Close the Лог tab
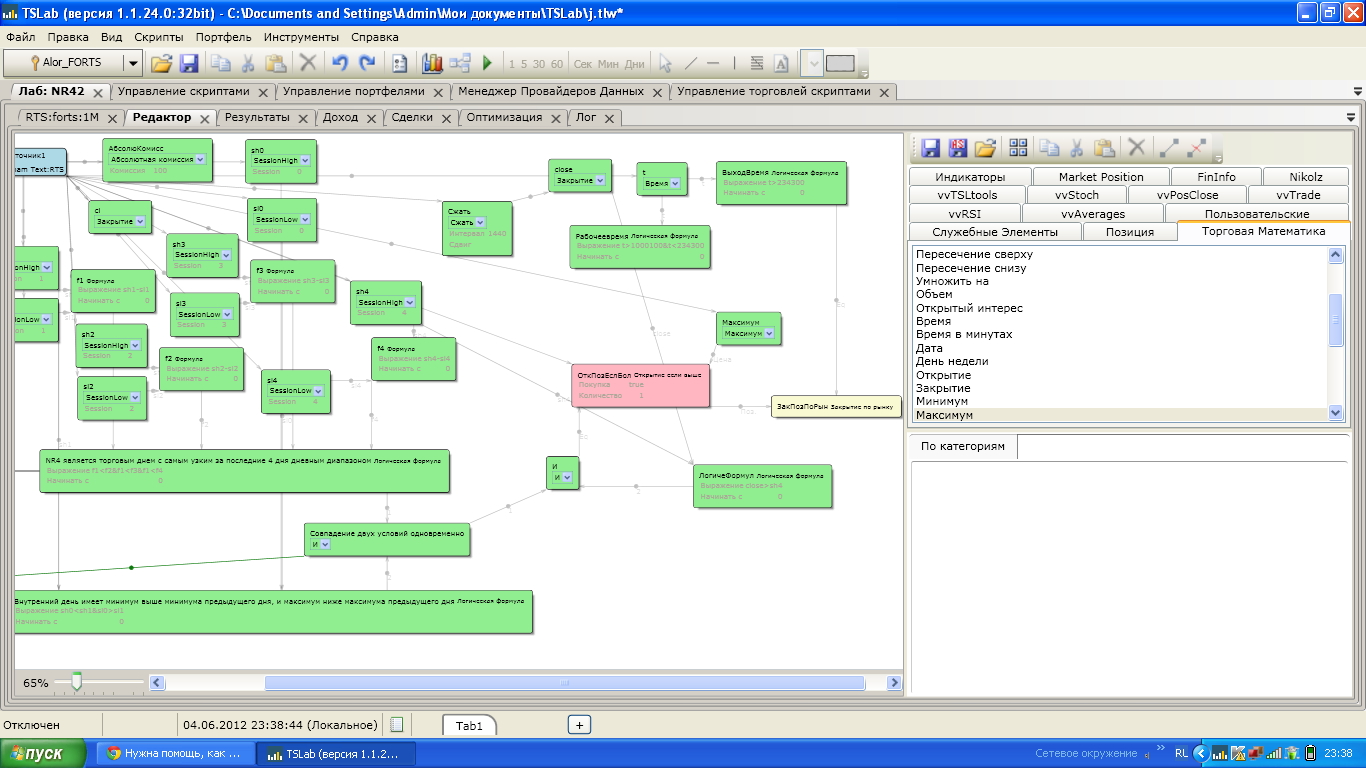 click(x=609, y=118)
